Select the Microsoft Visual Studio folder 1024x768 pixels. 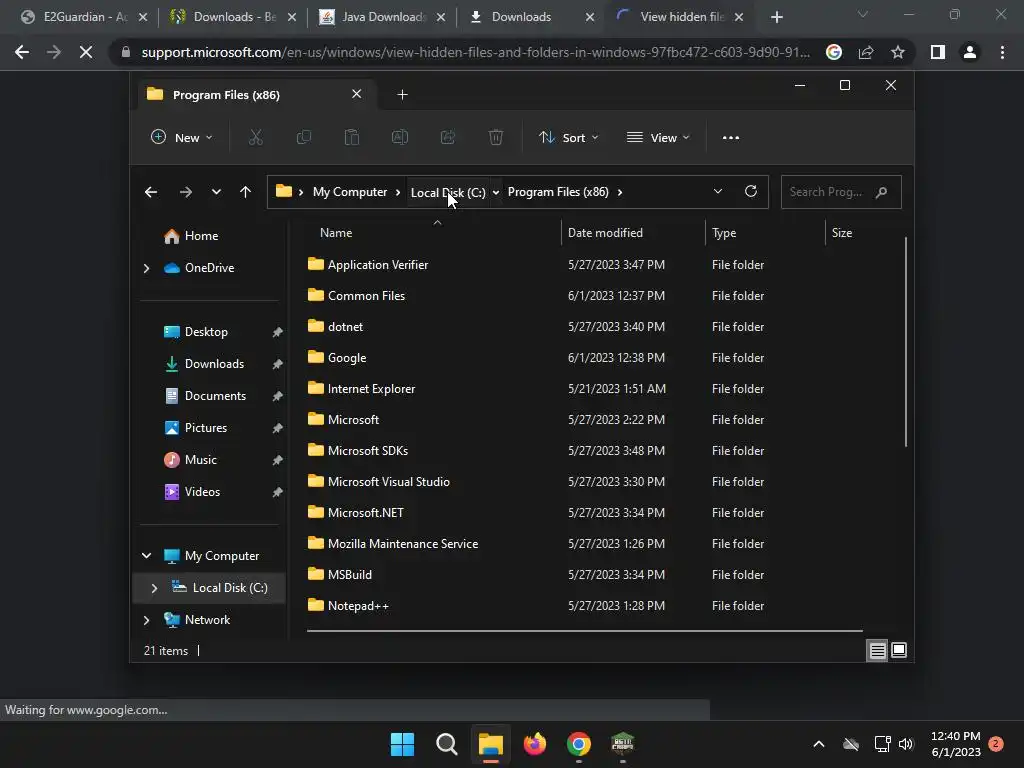pyautogui.click(x=389, y=482)
